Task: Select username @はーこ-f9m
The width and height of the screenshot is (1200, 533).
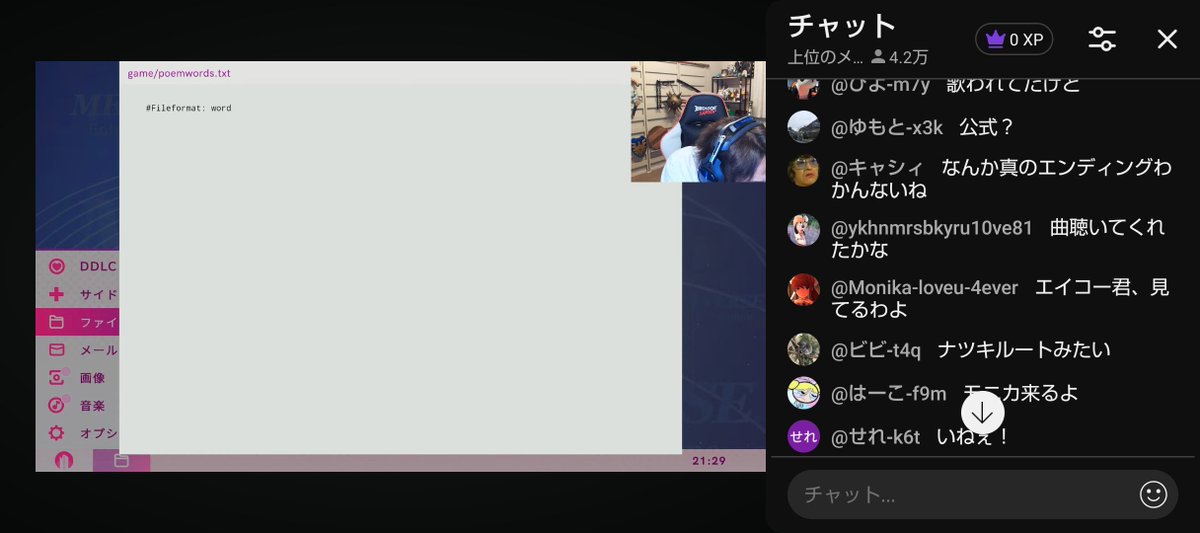Action: click(889, 393)
